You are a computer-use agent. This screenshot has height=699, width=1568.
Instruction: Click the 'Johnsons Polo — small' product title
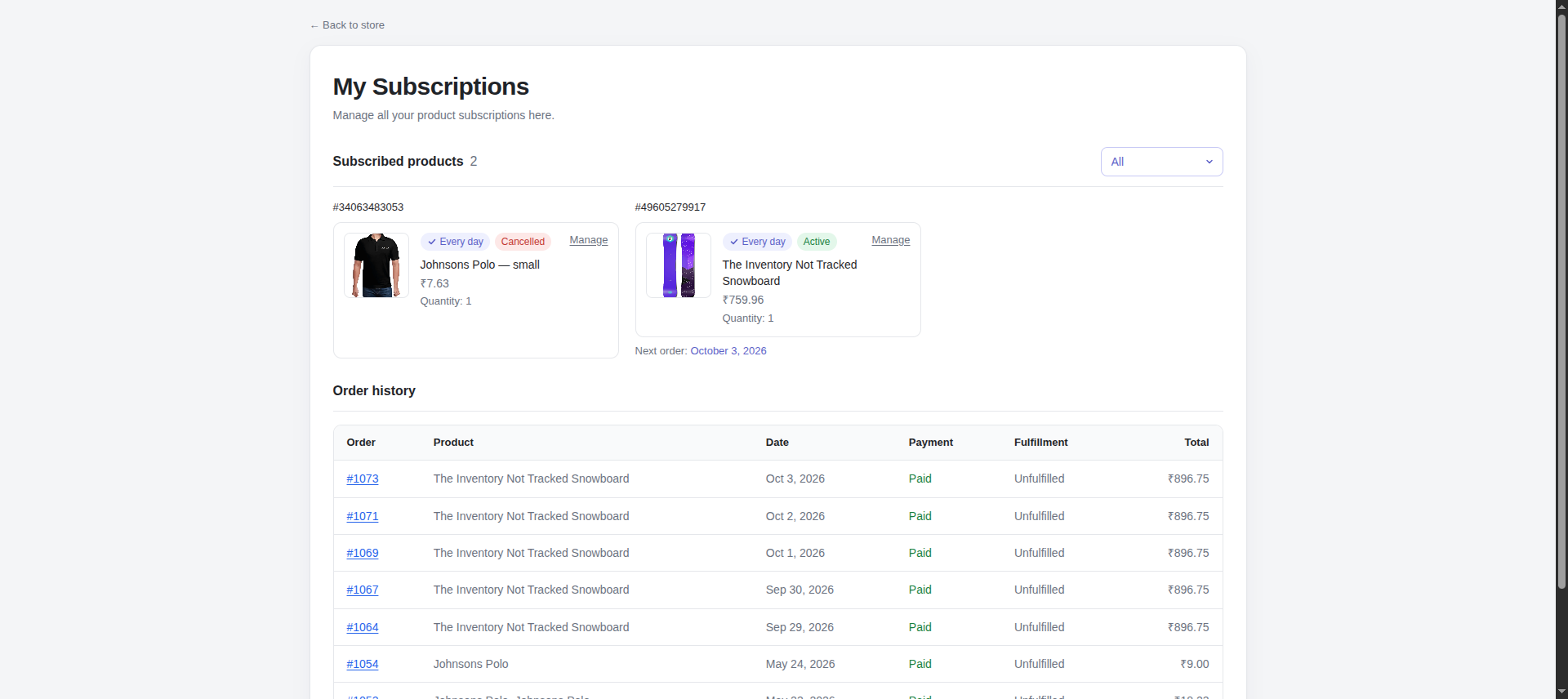point(480,265)
